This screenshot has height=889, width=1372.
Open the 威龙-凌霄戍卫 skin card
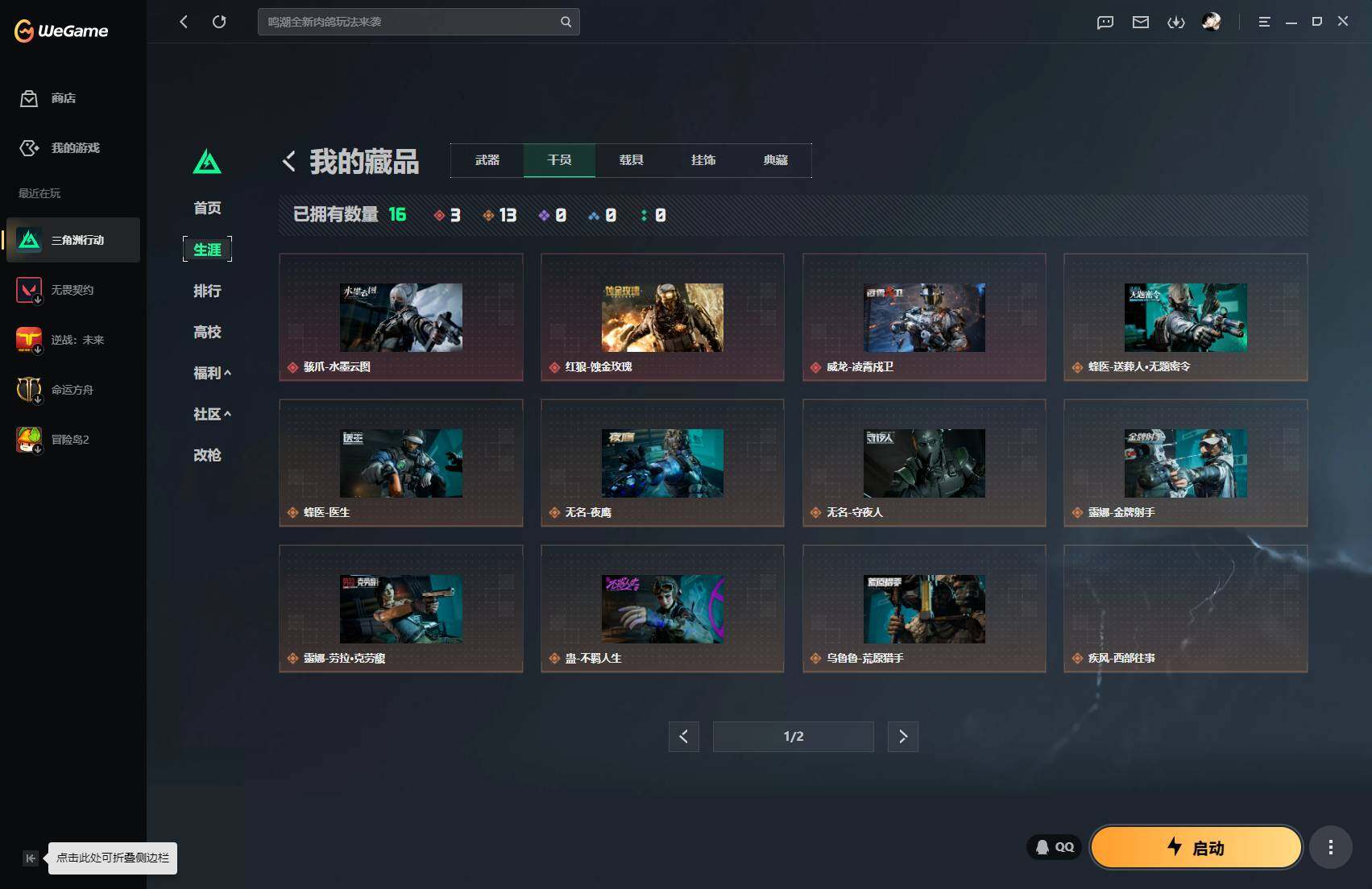924,317
